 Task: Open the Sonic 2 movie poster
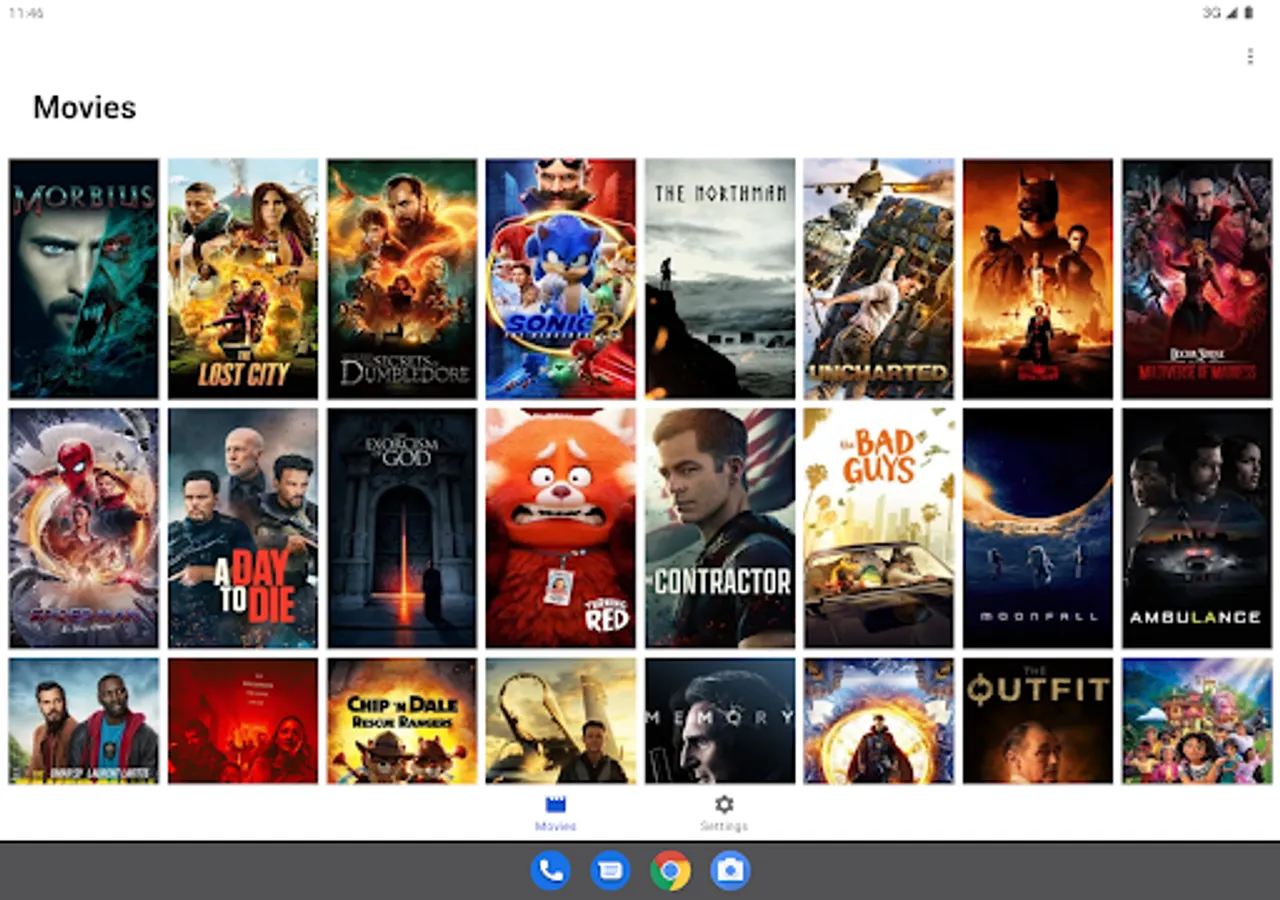tap(561, 279)
